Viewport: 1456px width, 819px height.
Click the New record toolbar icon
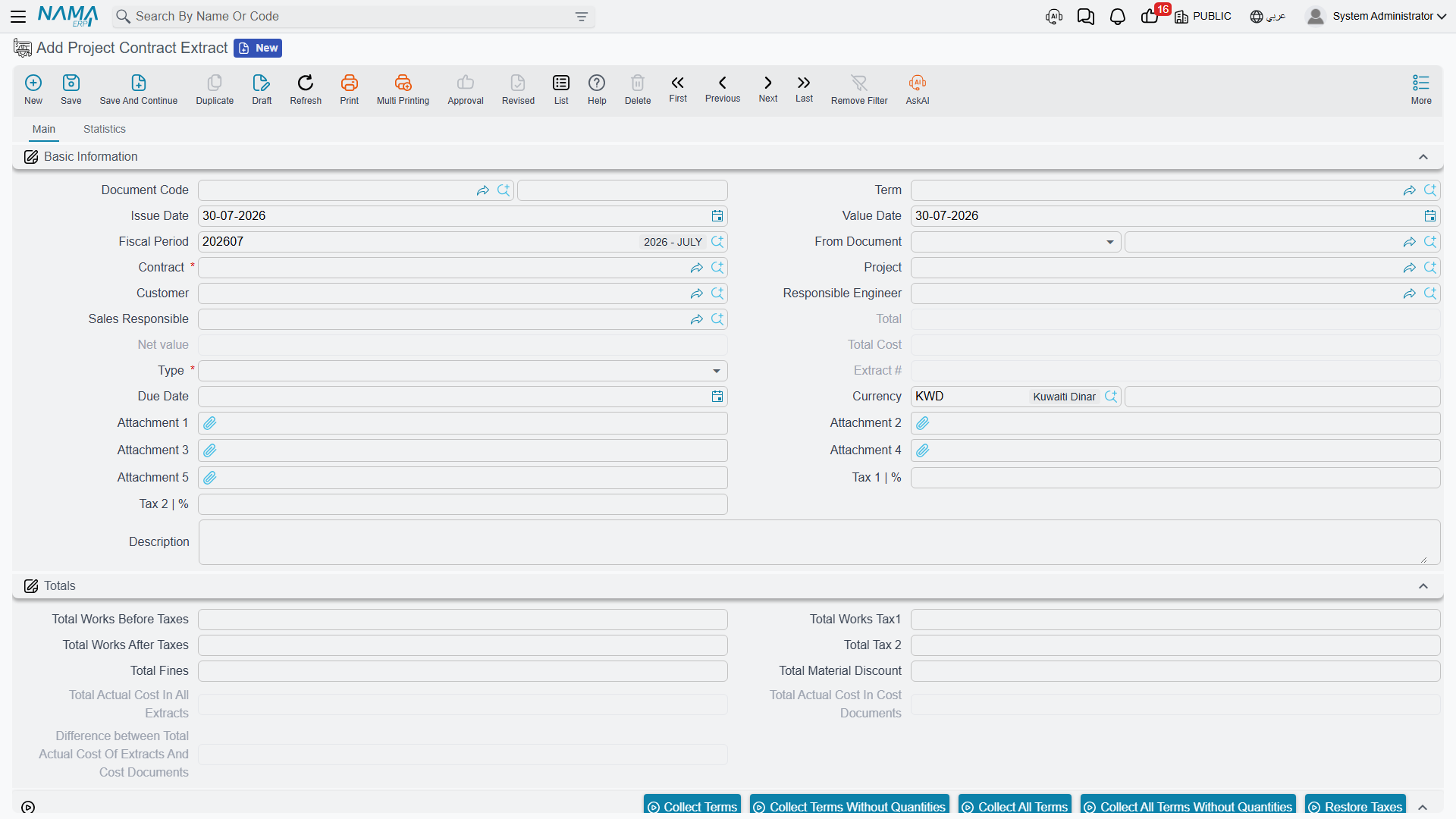[x=33, y=89]
